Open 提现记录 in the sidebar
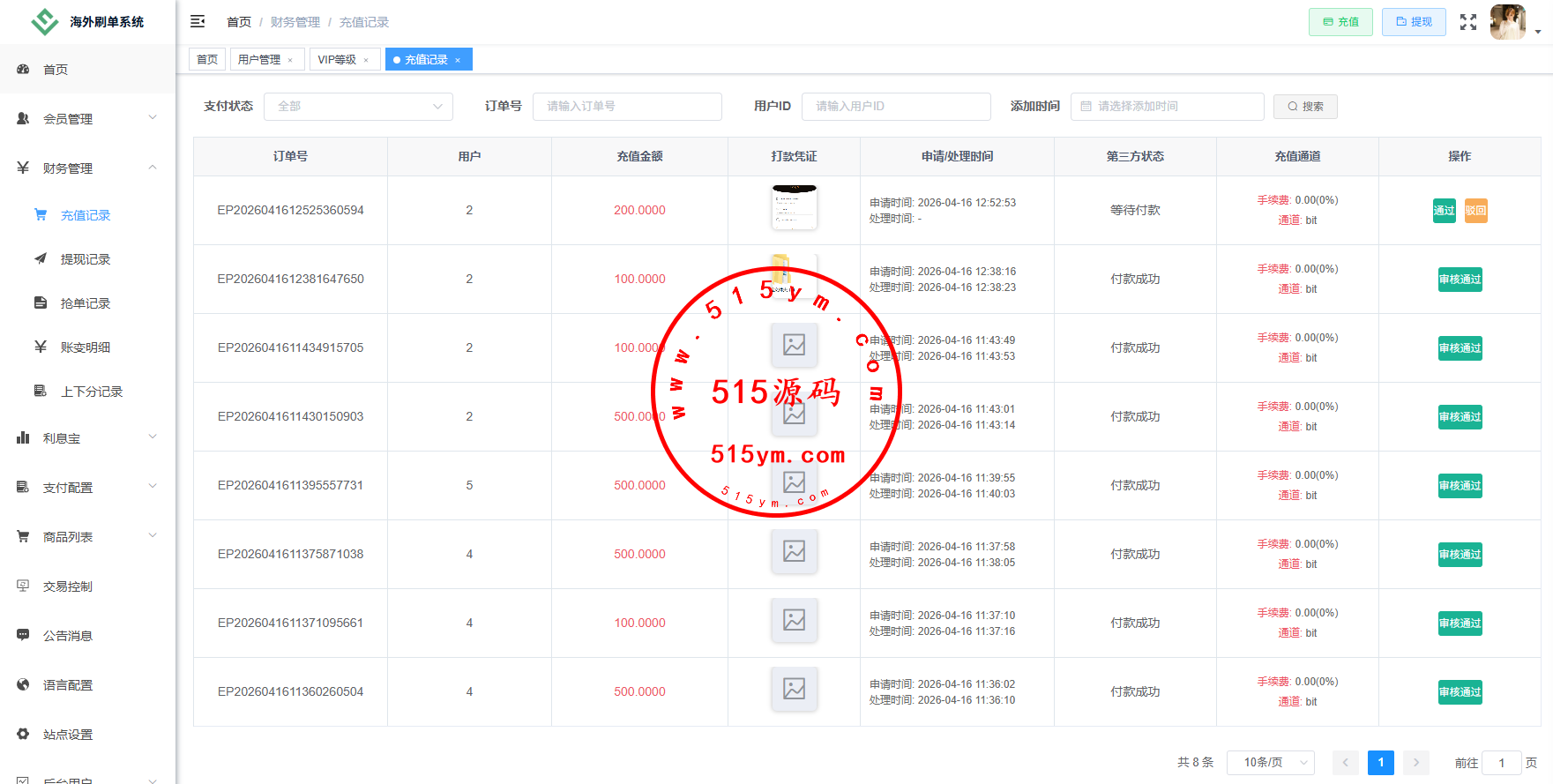 point(86,259)
